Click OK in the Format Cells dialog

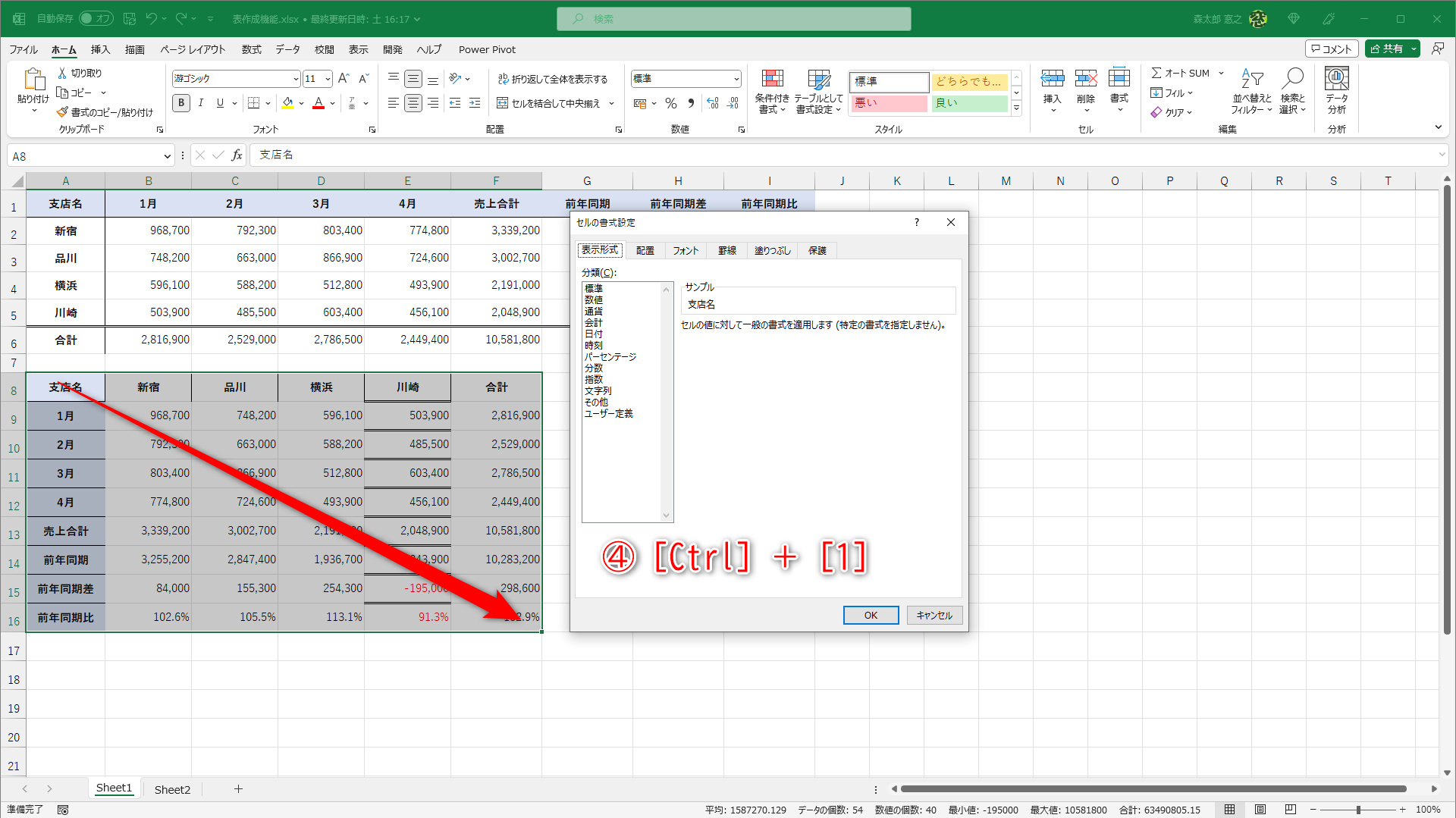point(871,615)
